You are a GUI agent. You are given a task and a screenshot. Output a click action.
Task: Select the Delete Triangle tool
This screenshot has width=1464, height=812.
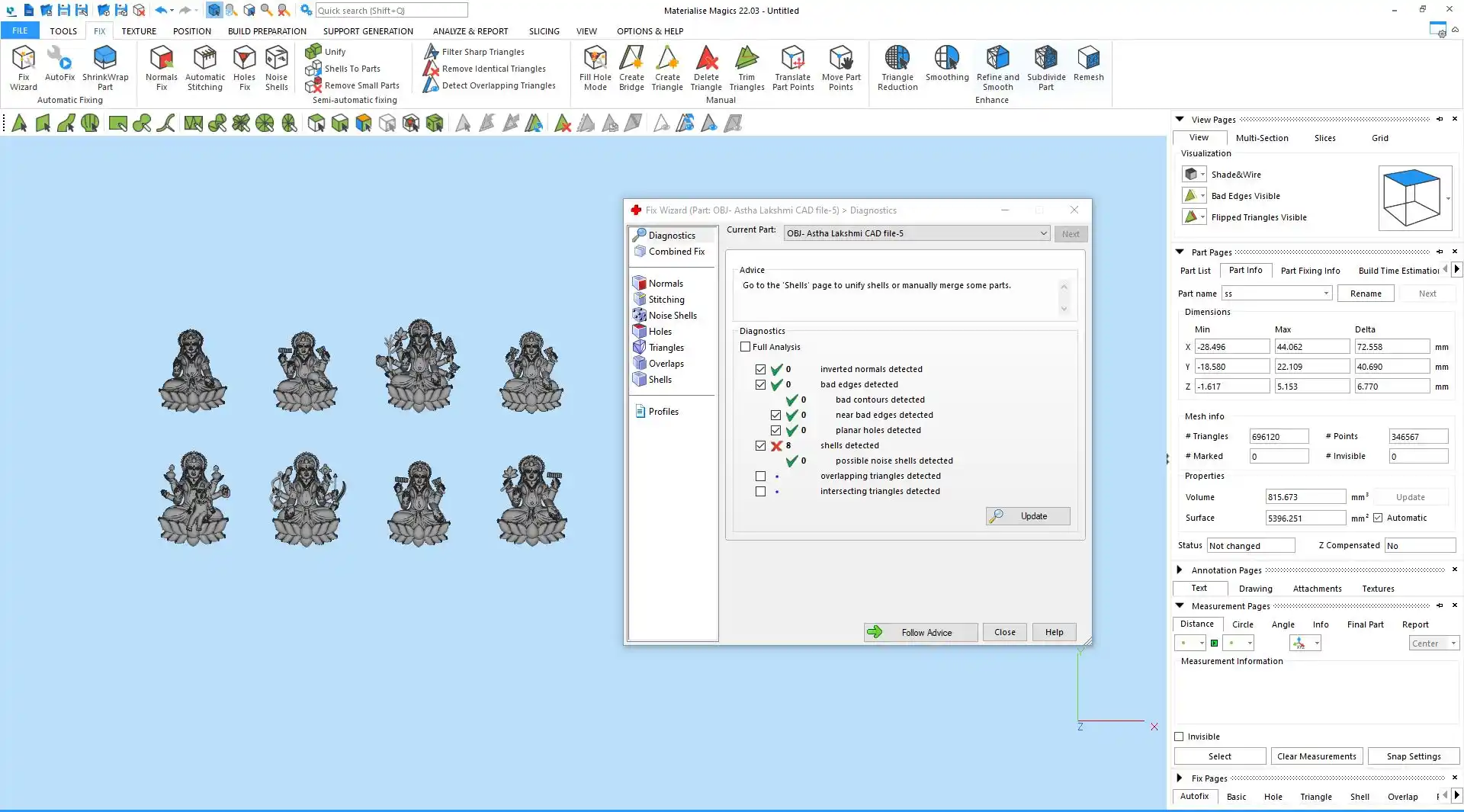point(706,67)
